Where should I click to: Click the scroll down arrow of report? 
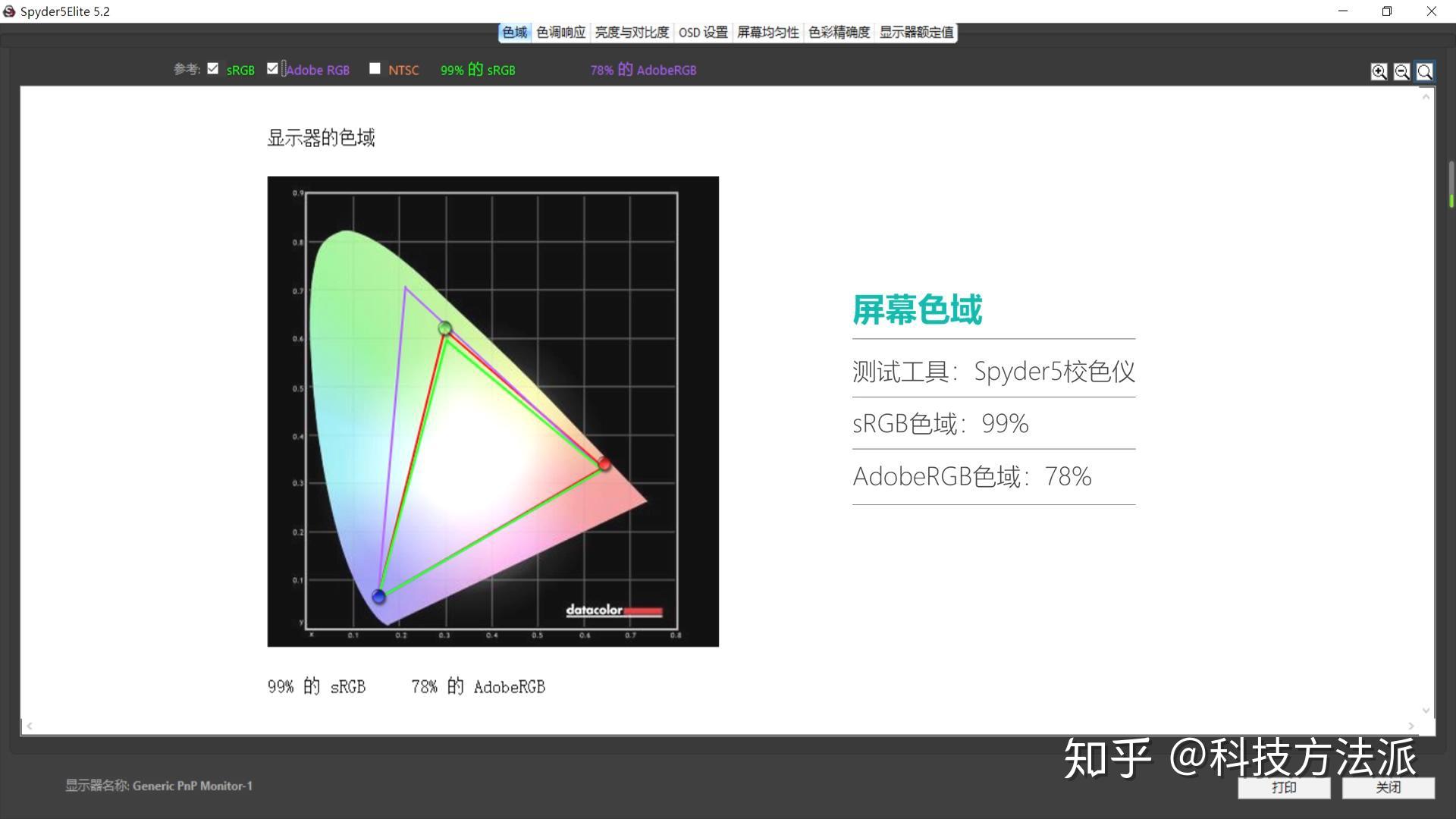click(1426, 711)
